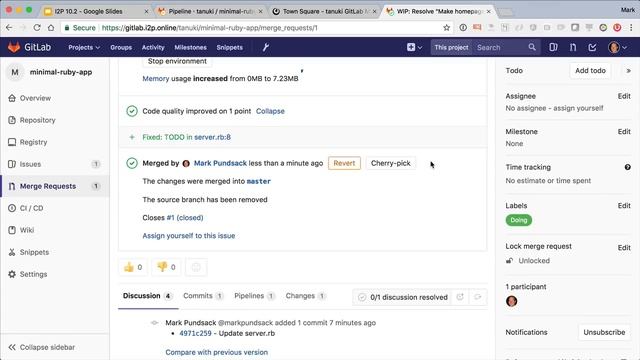Open the issues icon in navbar

coord(553,47)
